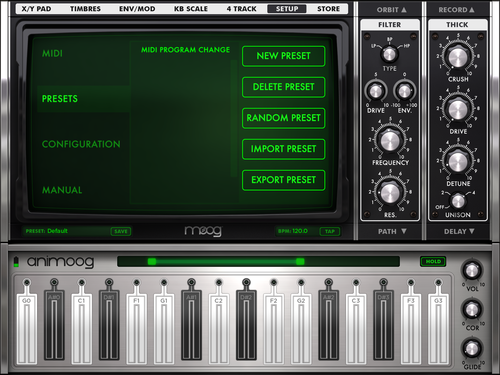Viewport: 500px width, 375px height.
Task: Play the G2 key
Action: click(x=301, y=328)
